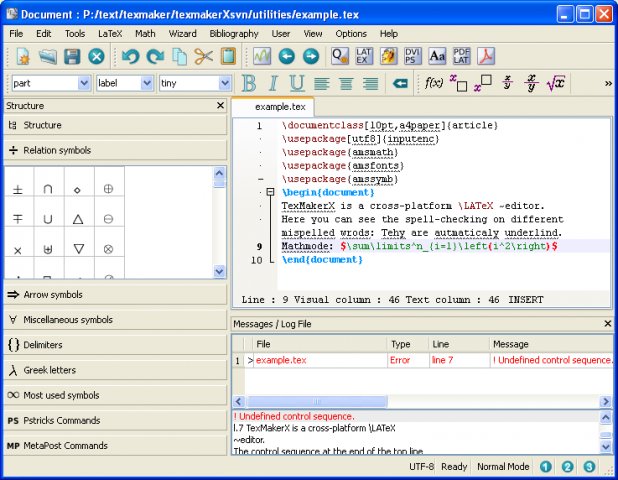Apply bold formatting with the B icon
Image resolution: width=618 pixels, height=480 pixels.
click(x=248, y=83)
